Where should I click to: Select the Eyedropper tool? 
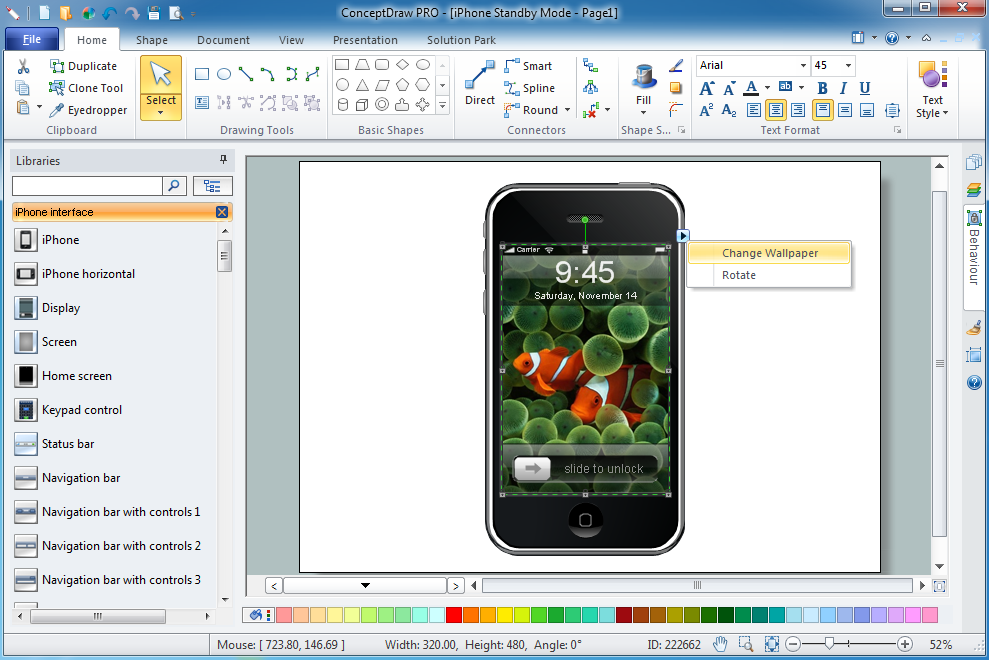point(88,110)
